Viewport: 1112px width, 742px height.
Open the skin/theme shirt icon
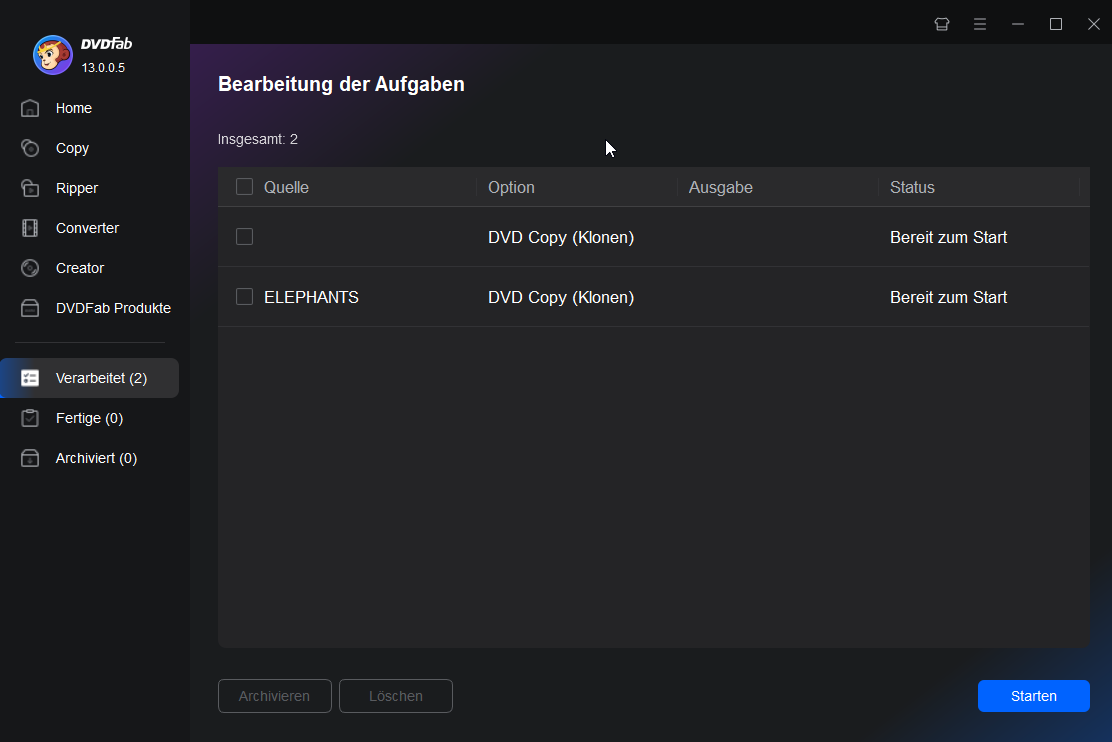tap(942, 24)
